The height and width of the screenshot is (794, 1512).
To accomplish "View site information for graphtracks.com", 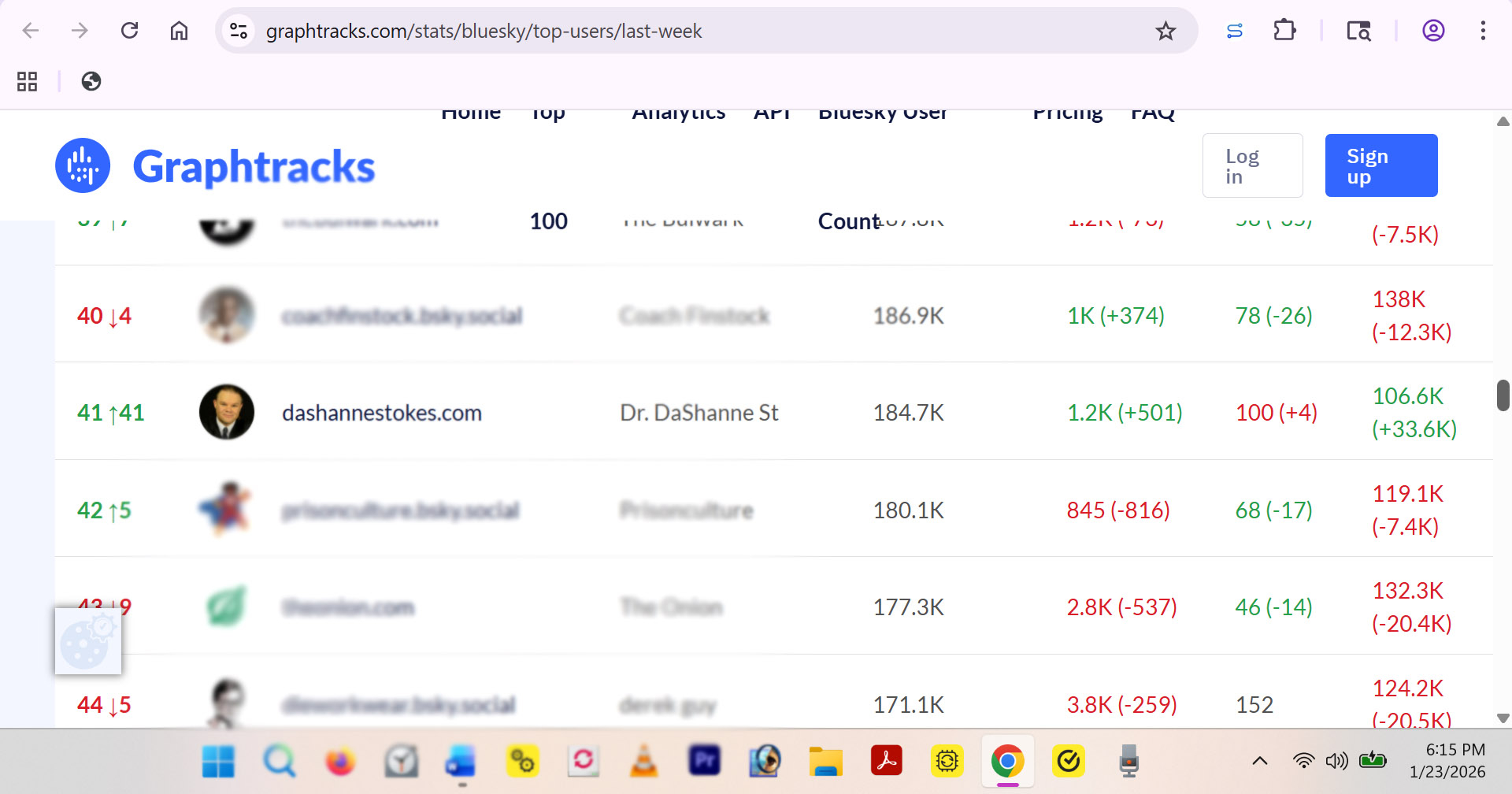I will tap(239, 31).
